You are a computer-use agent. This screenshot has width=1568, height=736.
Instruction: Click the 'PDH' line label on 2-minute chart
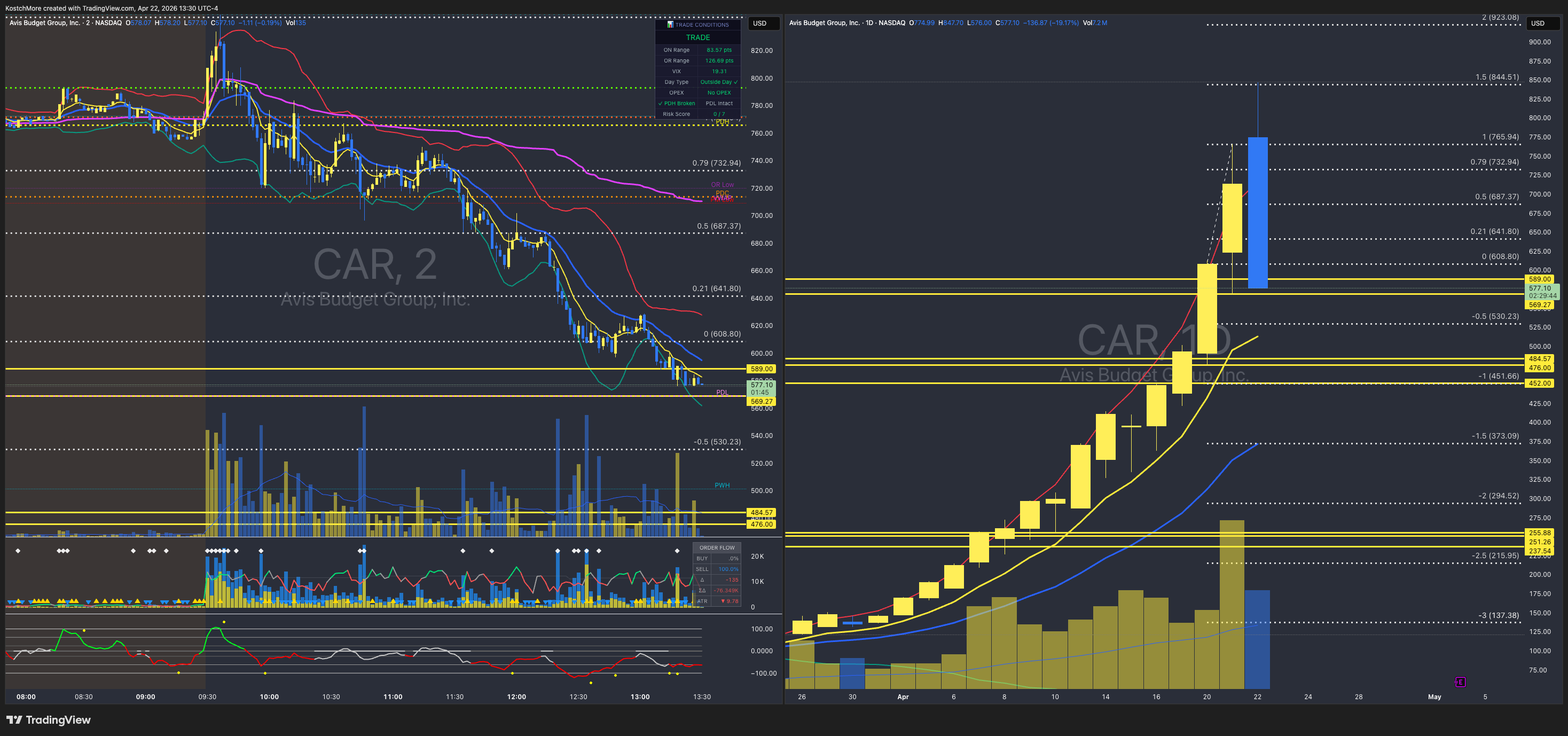coord(722,122)
